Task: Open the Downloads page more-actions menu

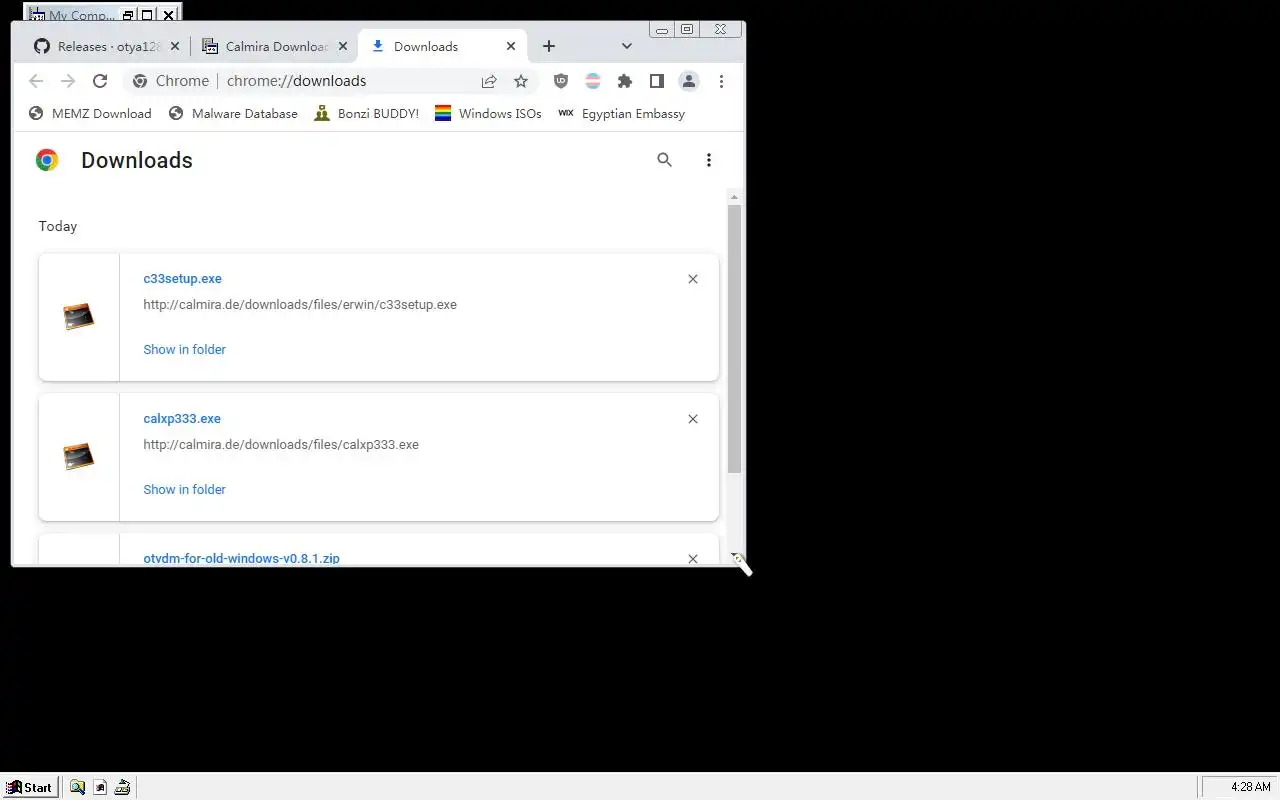Action: [708, 160]
